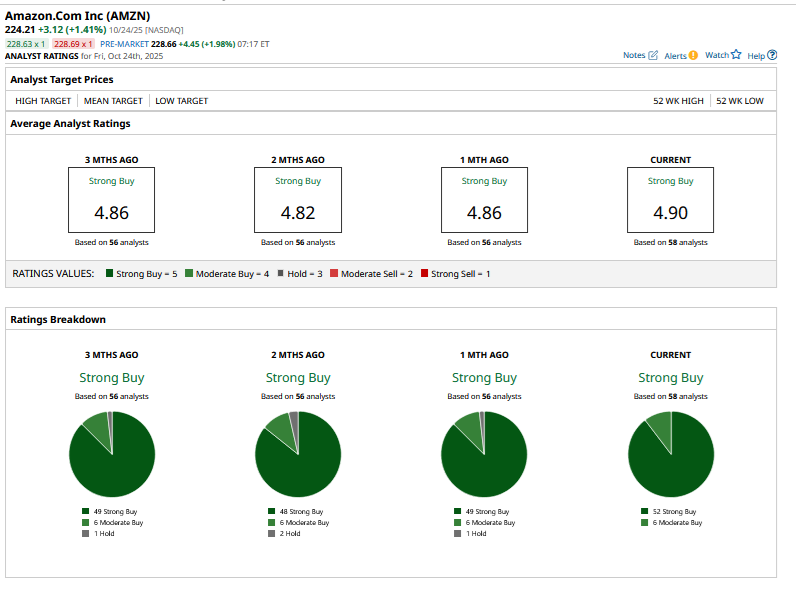
Task: Click the Strong Sell = 1 red swatch
Action: point(424,273)
